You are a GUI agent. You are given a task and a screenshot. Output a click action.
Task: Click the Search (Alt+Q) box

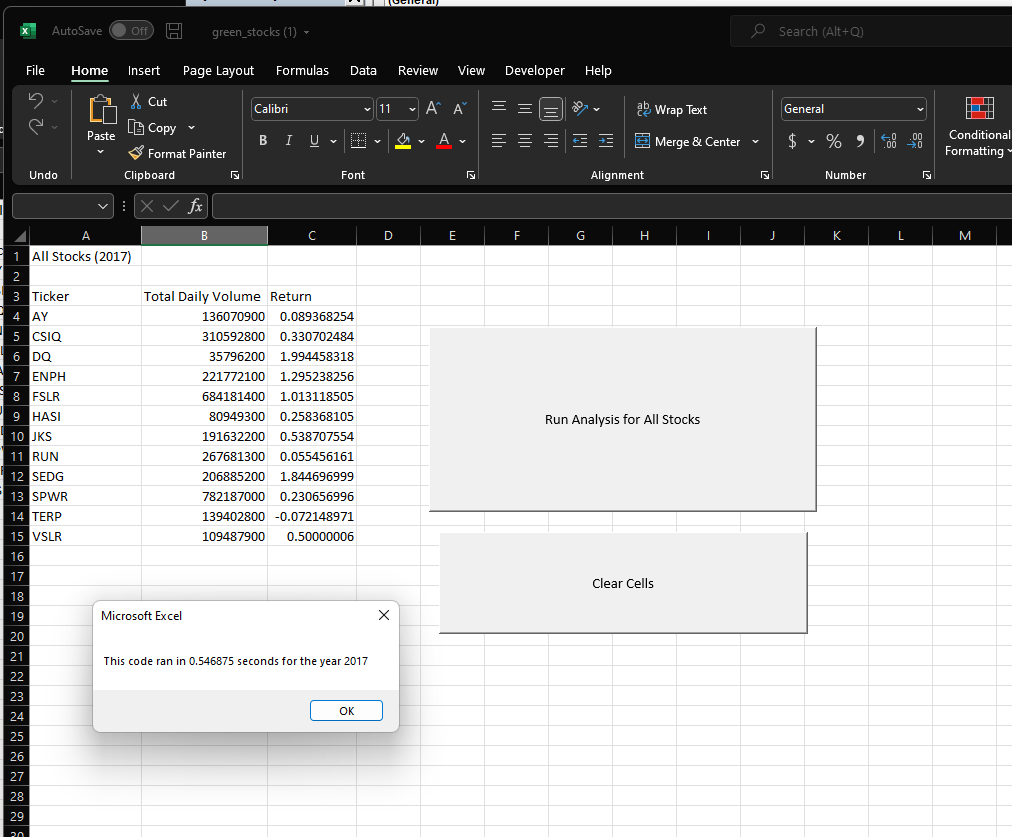coord(871,31)
